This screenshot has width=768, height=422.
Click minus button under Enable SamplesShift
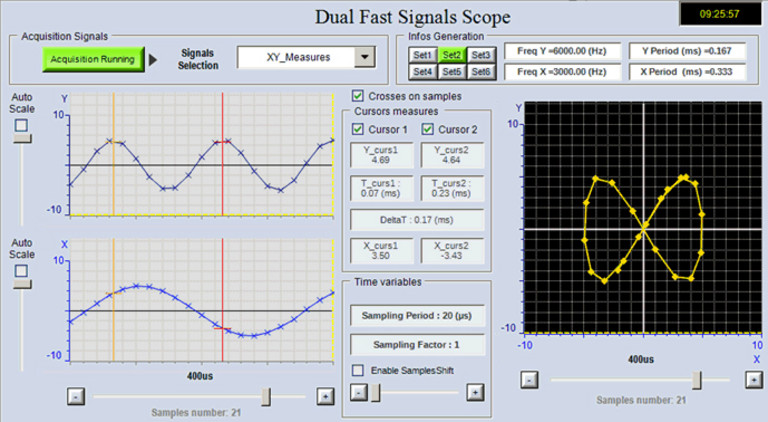pos(357,393)
